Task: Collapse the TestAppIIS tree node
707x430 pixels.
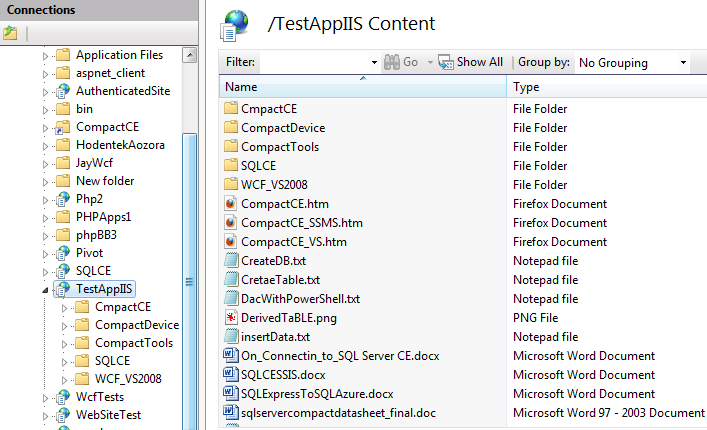Action: coord(45,290)
